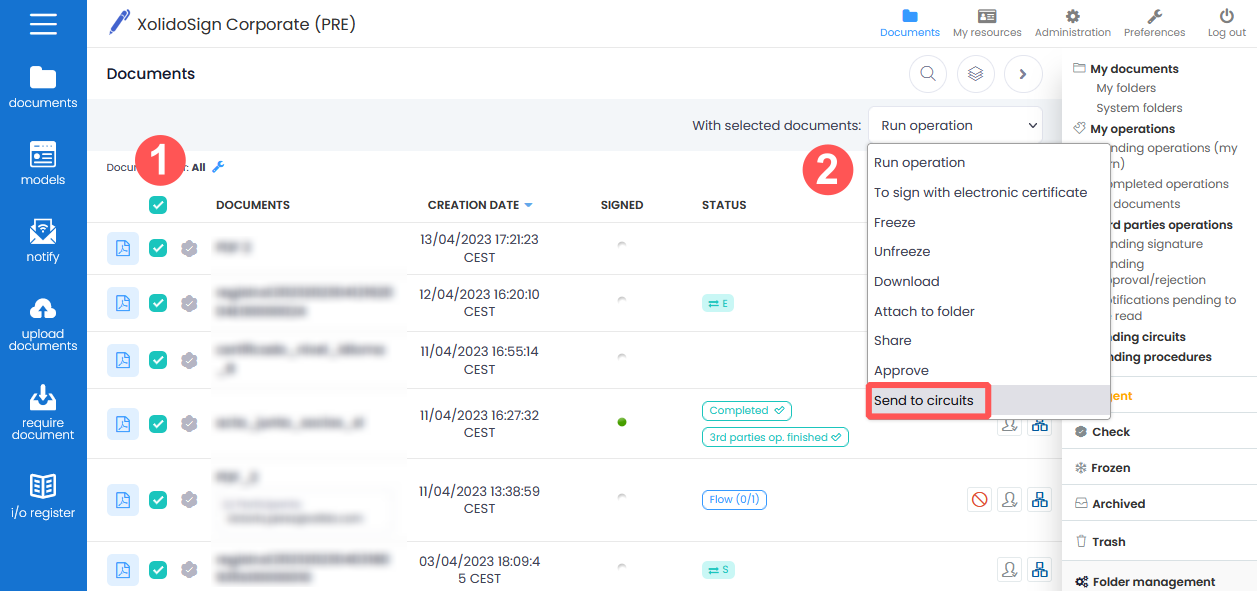Click the search magnifier icon
Screen dimensions: 1257x591
pos(927,73)
